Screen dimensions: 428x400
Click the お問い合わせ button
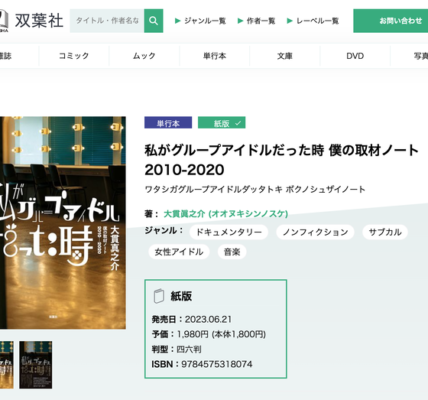coord(391,21)
